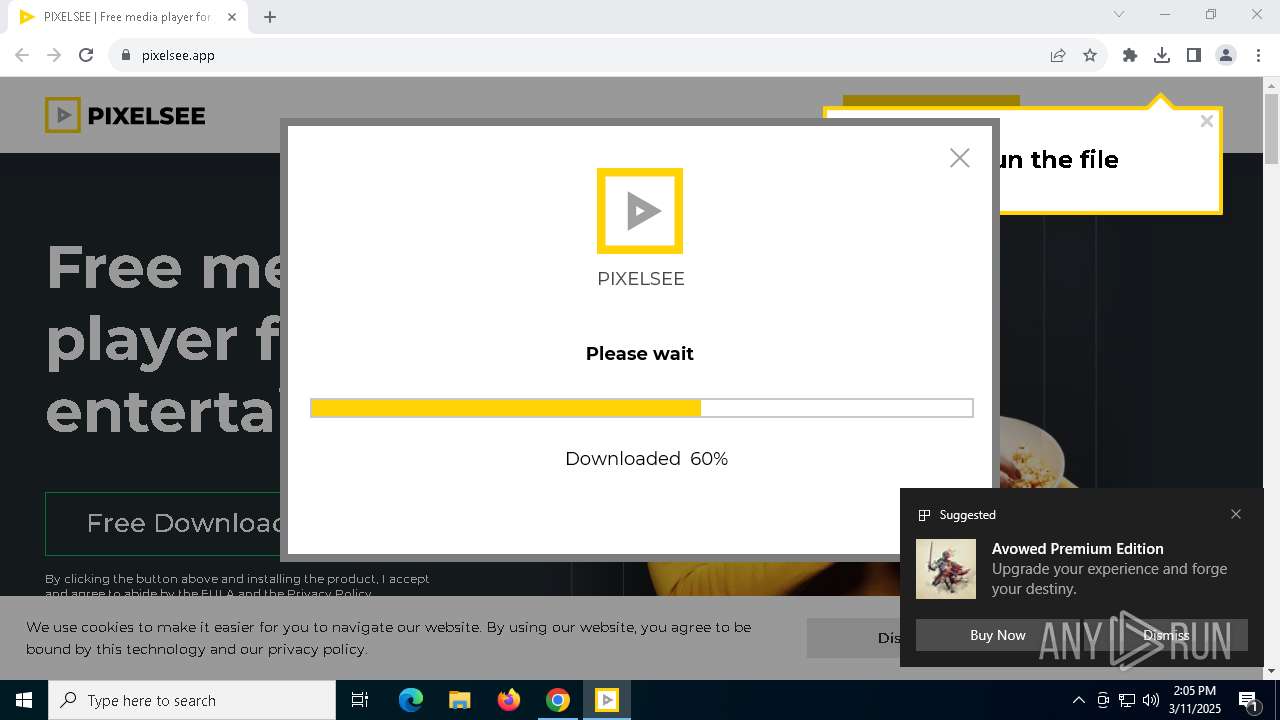Open a new Chrome tab

click(270, 17)
